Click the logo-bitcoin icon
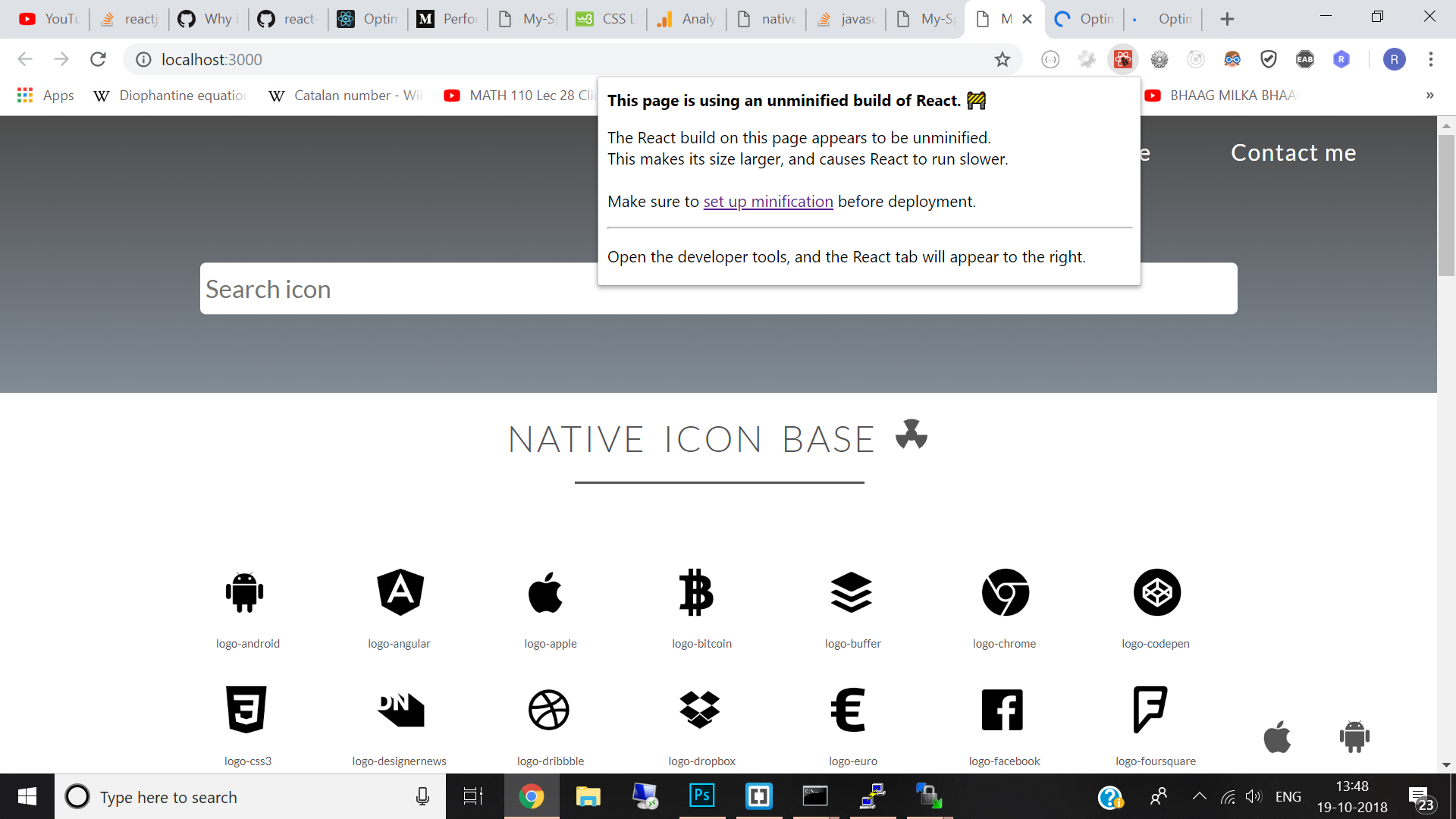Image resolution: width=1456 pixels, height=819 pixels. click(x=699, y=592)
